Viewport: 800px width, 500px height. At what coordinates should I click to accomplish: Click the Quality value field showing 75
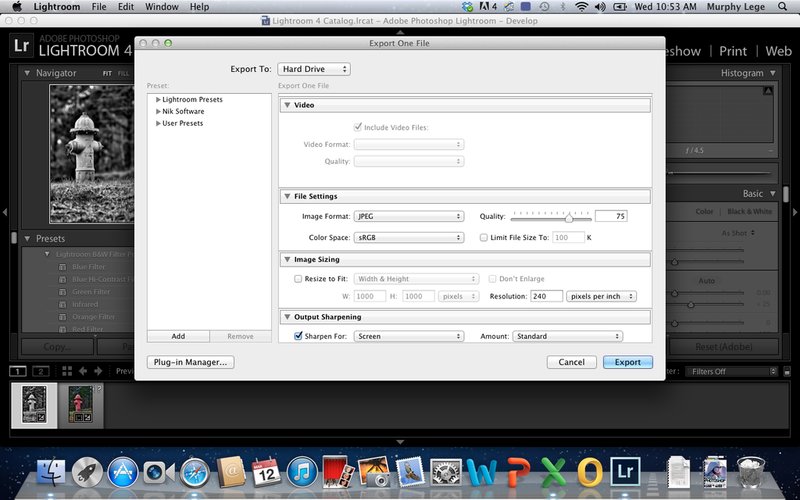(611, 216)
